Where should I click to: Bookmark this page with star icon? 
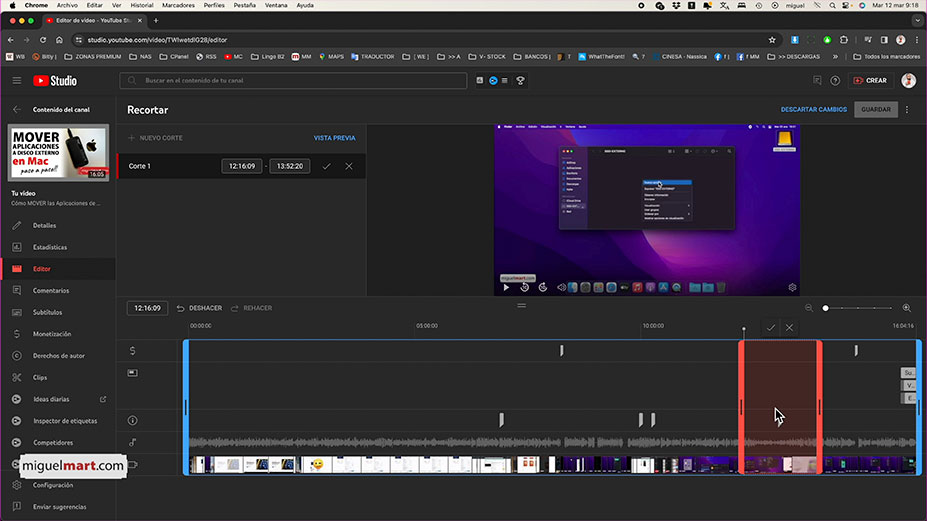click(x=772, y=40)
